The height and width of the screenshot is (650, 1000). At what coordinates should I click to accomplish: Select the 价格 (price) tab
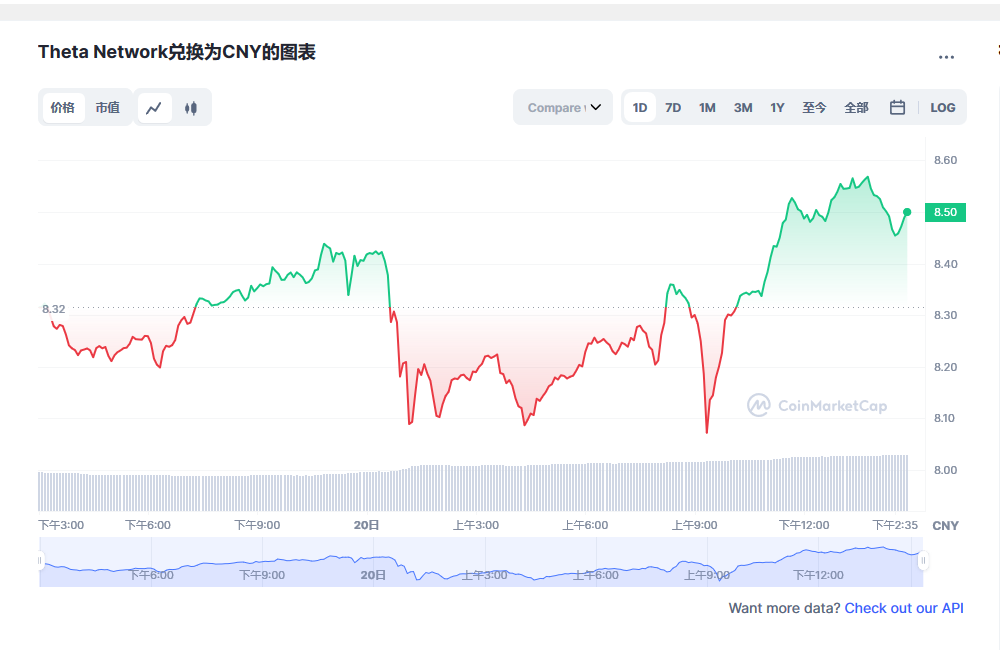63,108
